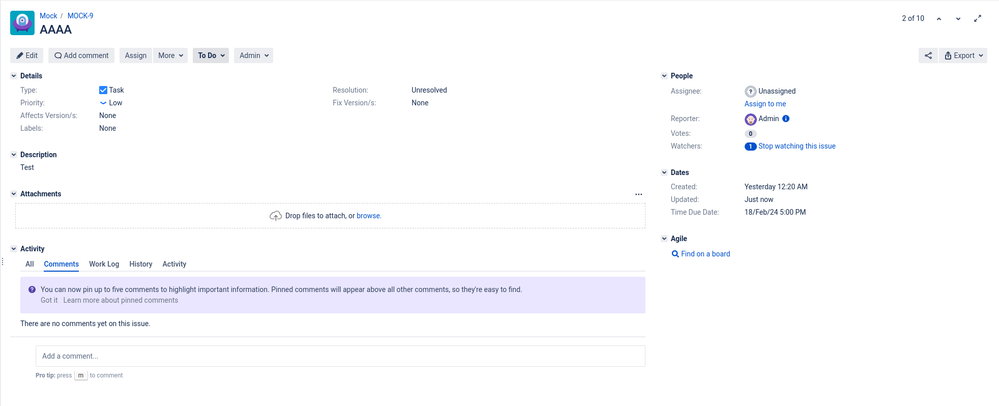Click the Fix Version/s value None
This screenshot has width=999, height=406.
[420, 103]
